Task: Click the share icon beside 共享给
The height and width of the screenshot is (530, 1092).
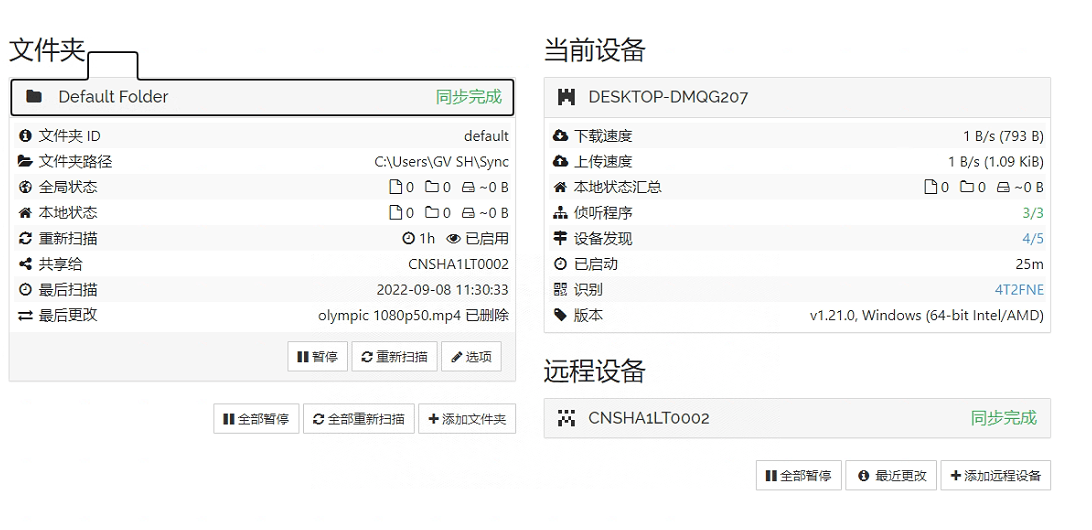Action: pos(25,264)
